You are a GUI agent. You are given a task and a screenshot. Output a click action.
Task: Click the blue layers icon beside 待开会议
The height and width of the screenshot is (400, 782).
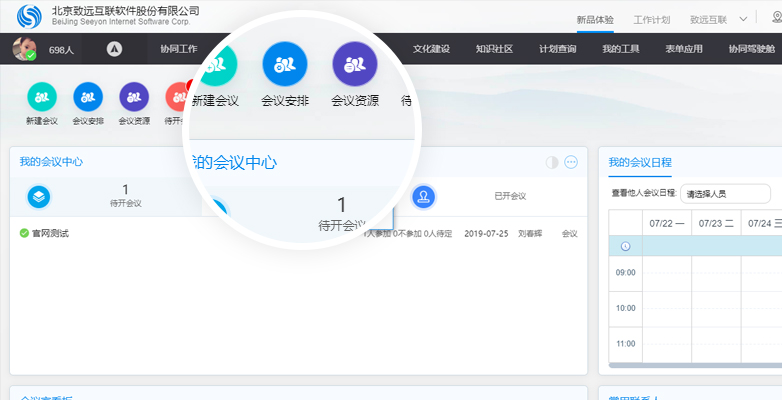coord(38,197)
